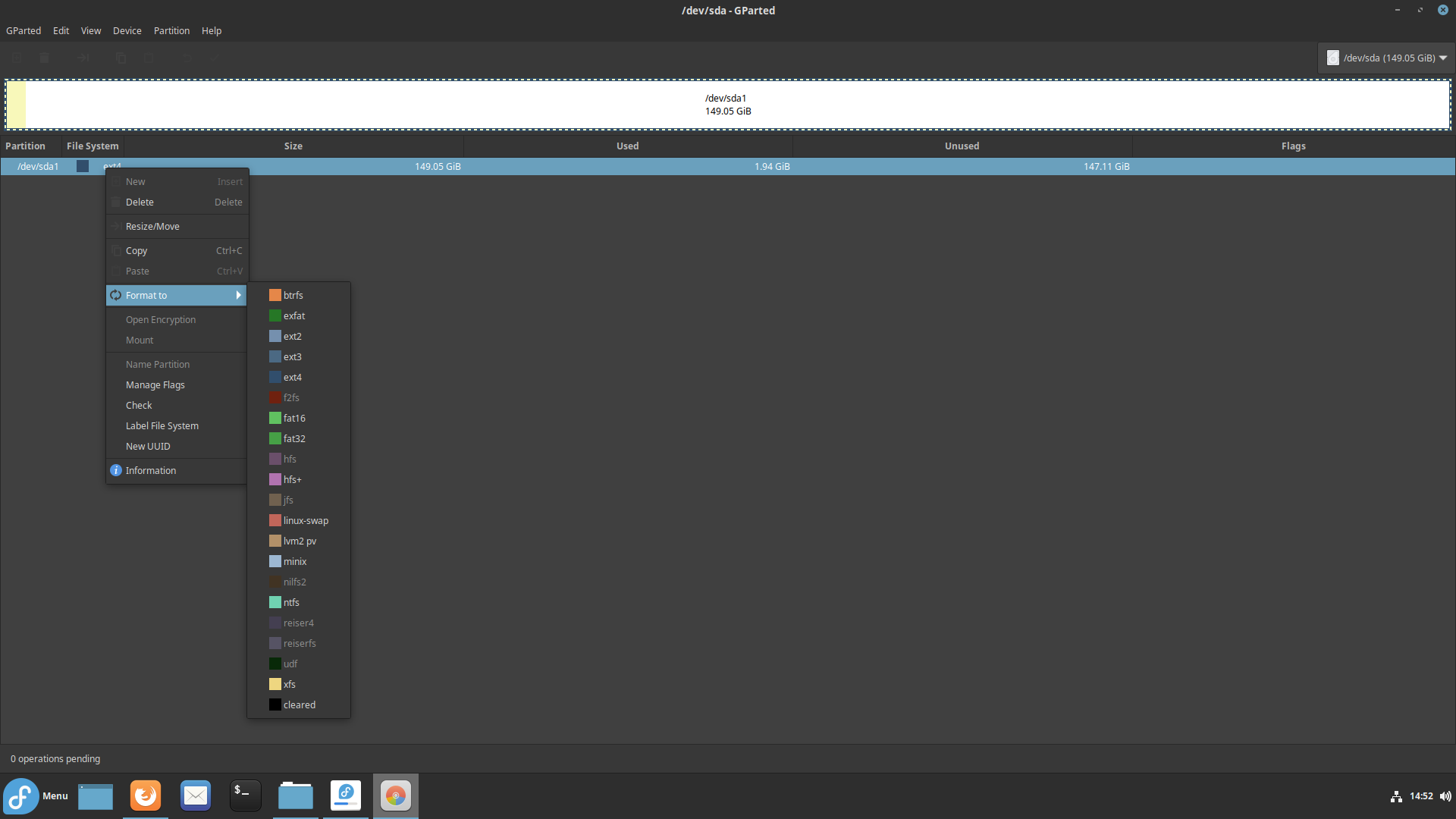Click the Unused column header

coord(962,146)
